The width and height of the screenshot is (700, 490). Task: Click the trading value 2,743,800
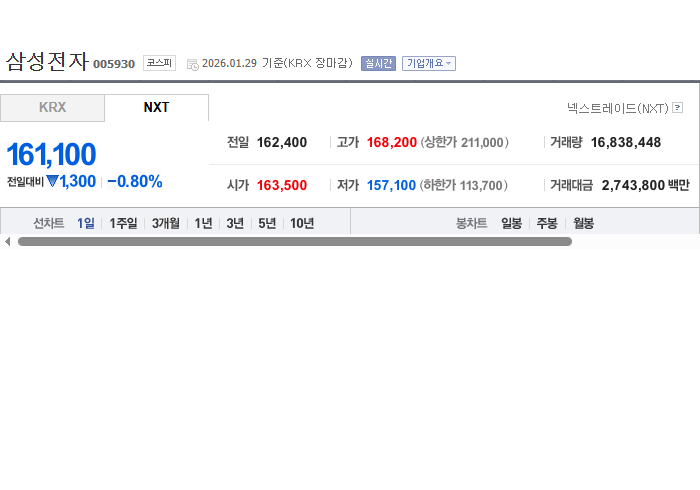[x=633, y=185]
